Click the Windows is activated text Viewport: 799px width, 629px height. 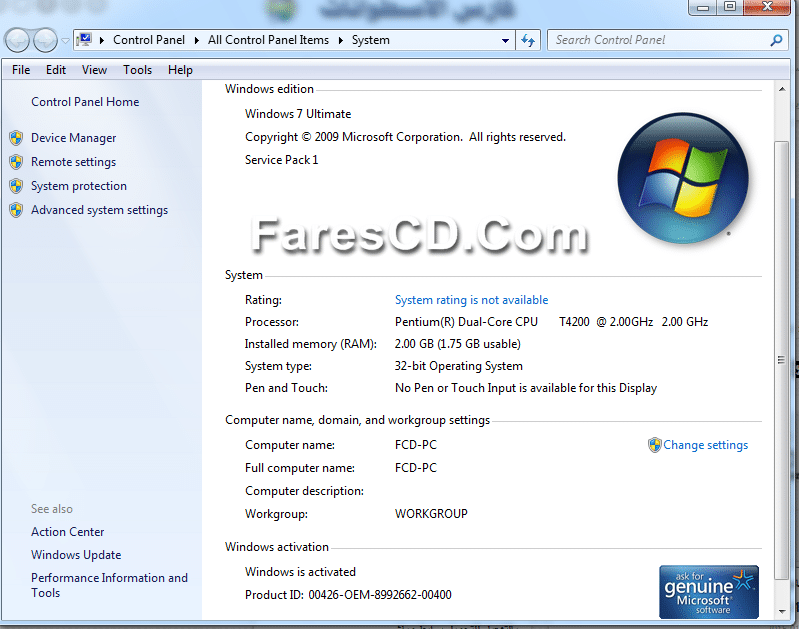300,572
